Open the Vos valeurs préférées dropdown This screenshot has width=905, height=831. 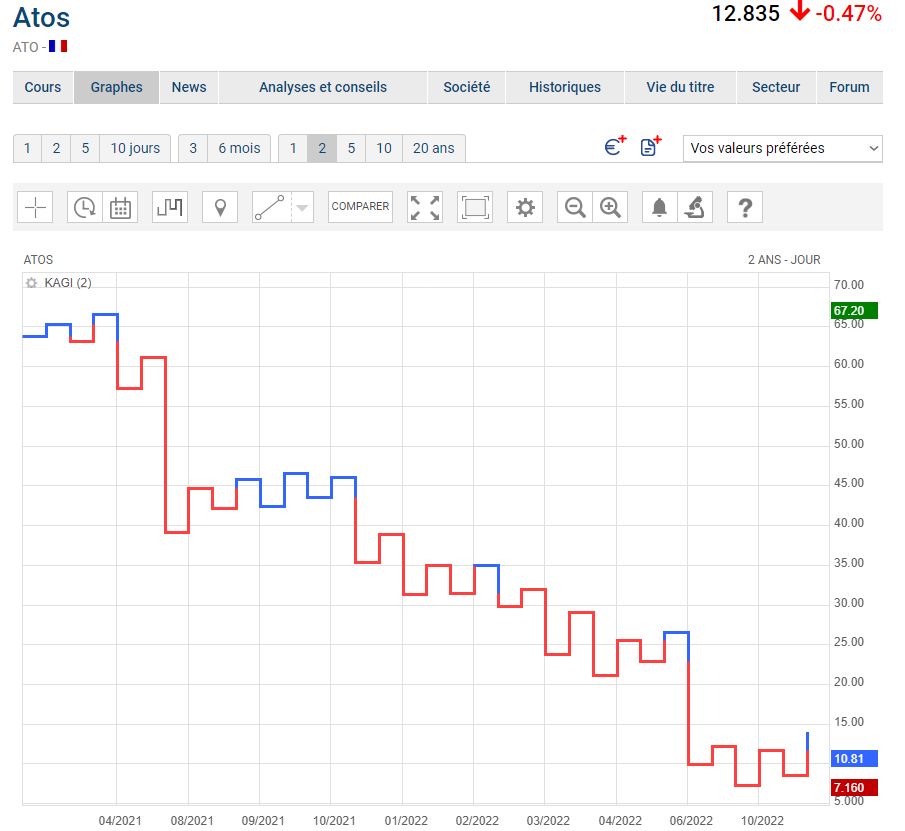(783, 148)
